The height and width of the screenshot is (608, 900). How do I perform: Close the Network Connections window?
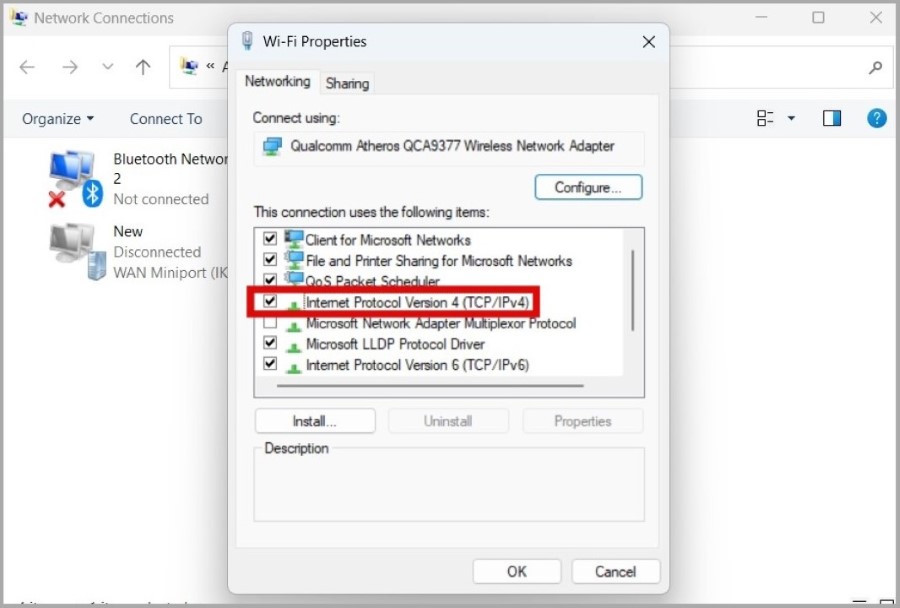pos(875,18)
